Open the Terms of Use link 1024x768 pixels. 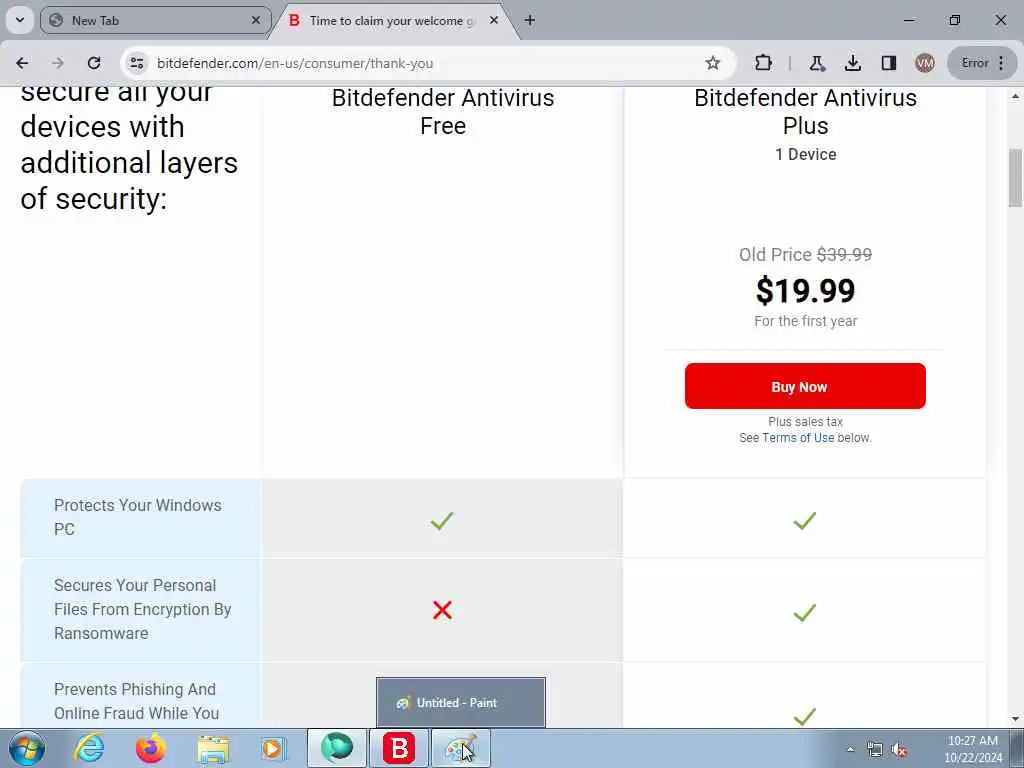coord(798,438)
